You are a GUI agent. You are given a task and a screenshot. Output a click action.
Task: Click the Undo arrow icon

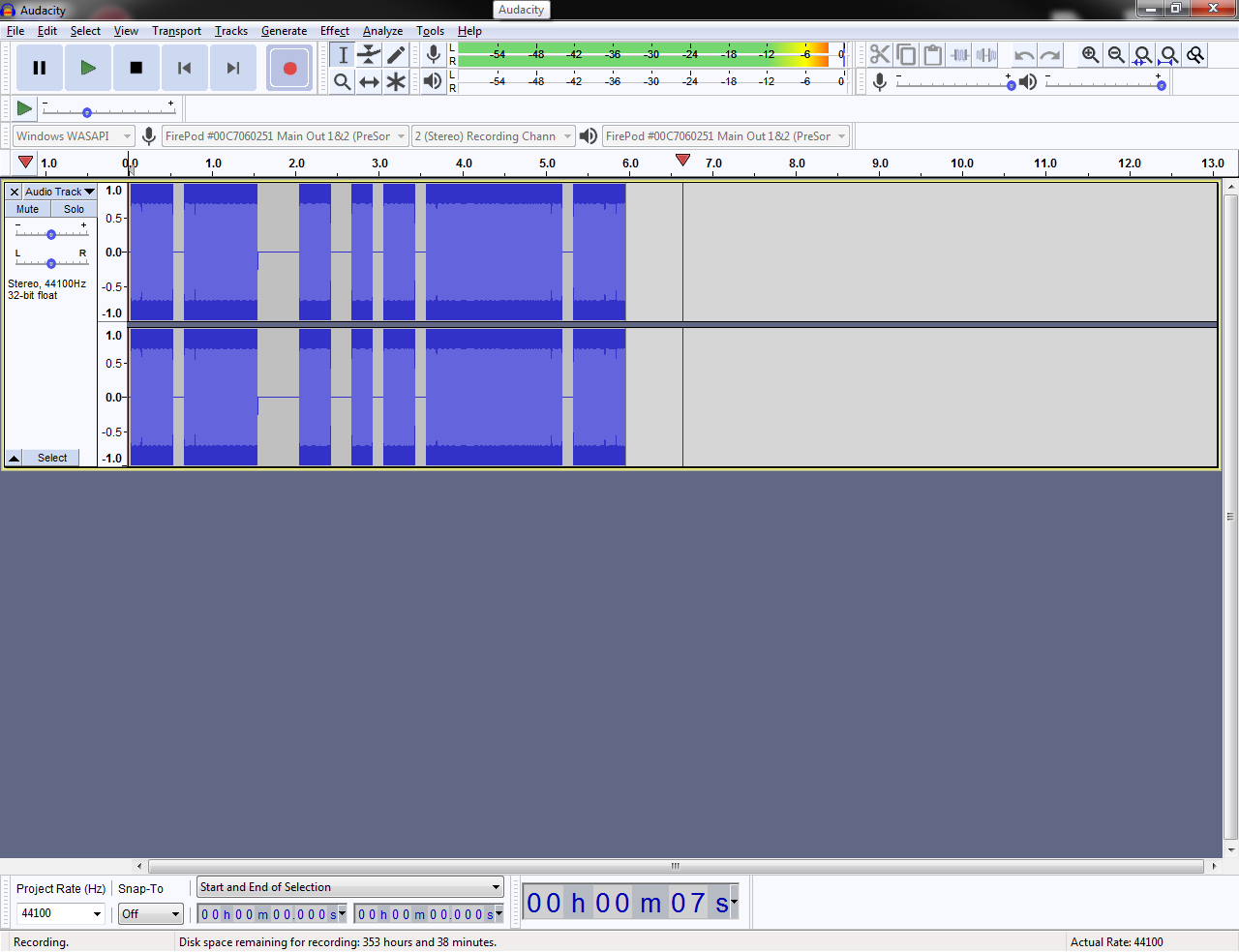point(1024,54)
